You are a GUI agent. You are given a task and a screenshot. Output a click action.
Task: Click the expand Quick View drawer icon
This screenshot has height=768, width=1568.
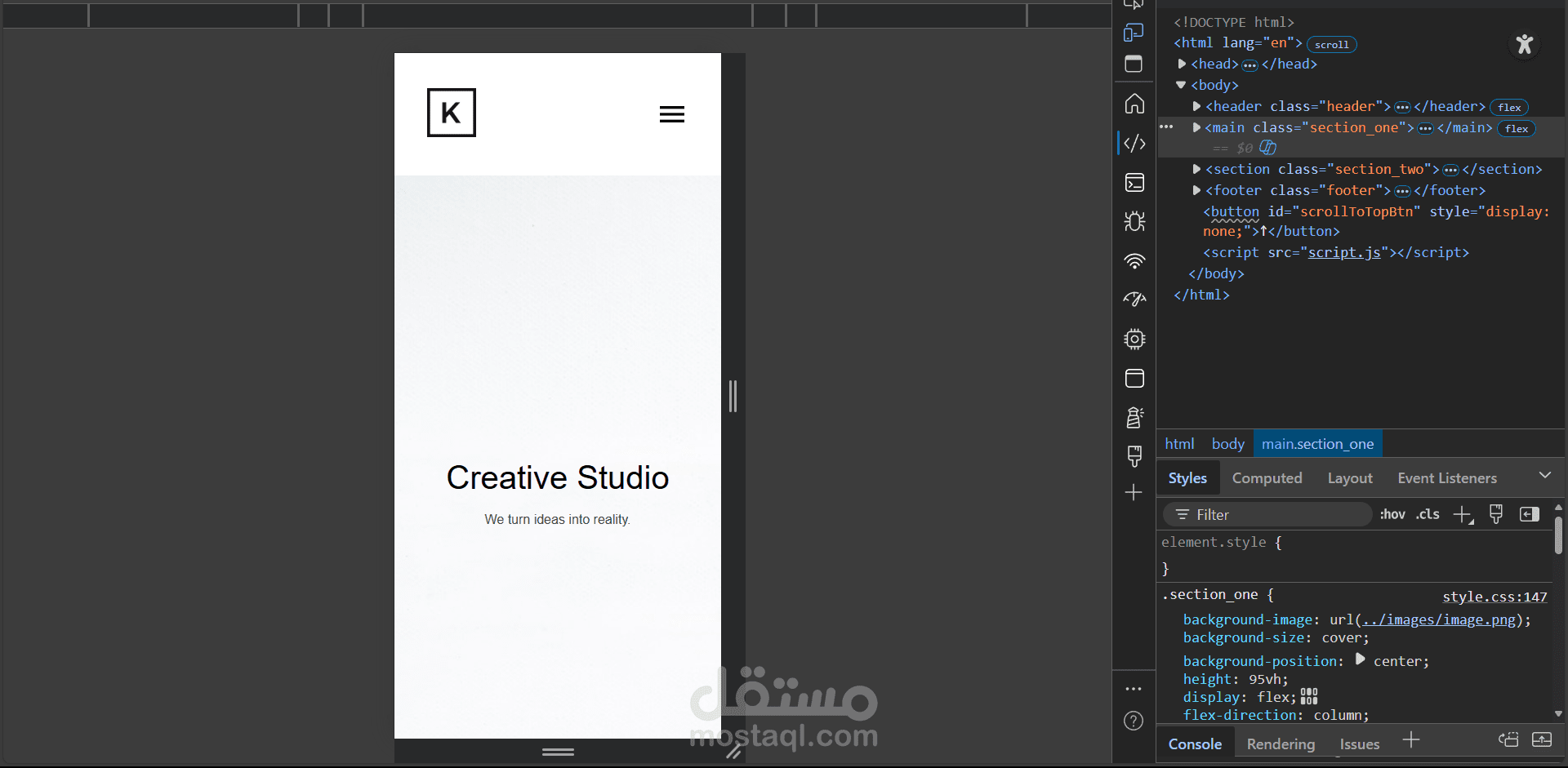pyautogui.click(x=1542, y=739)
